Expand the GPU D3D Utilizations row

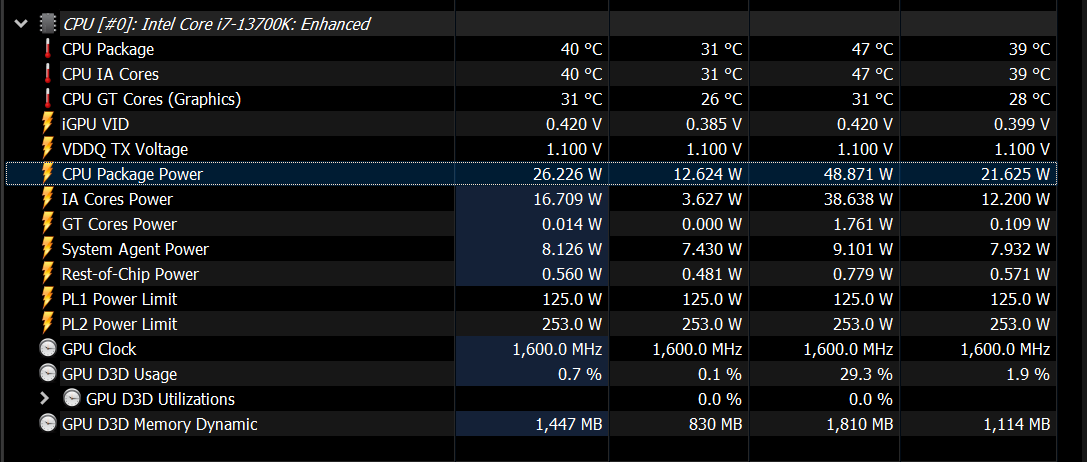pos(45,399)
